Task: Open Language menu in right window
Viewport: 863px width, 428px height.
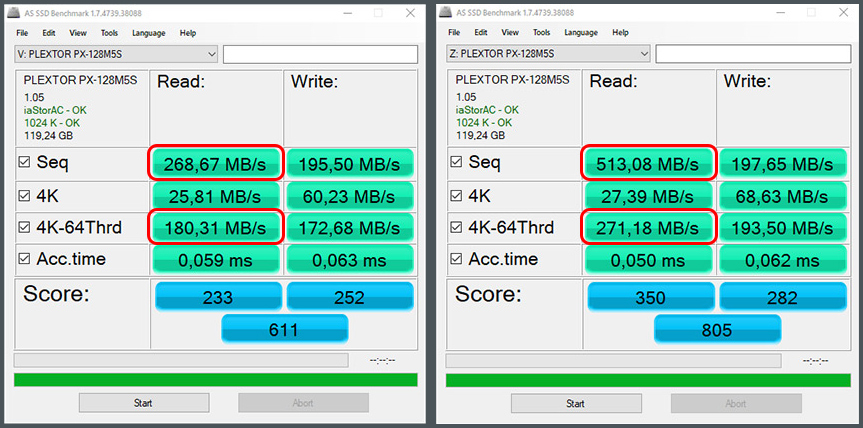Action: (x=581, y=33)
